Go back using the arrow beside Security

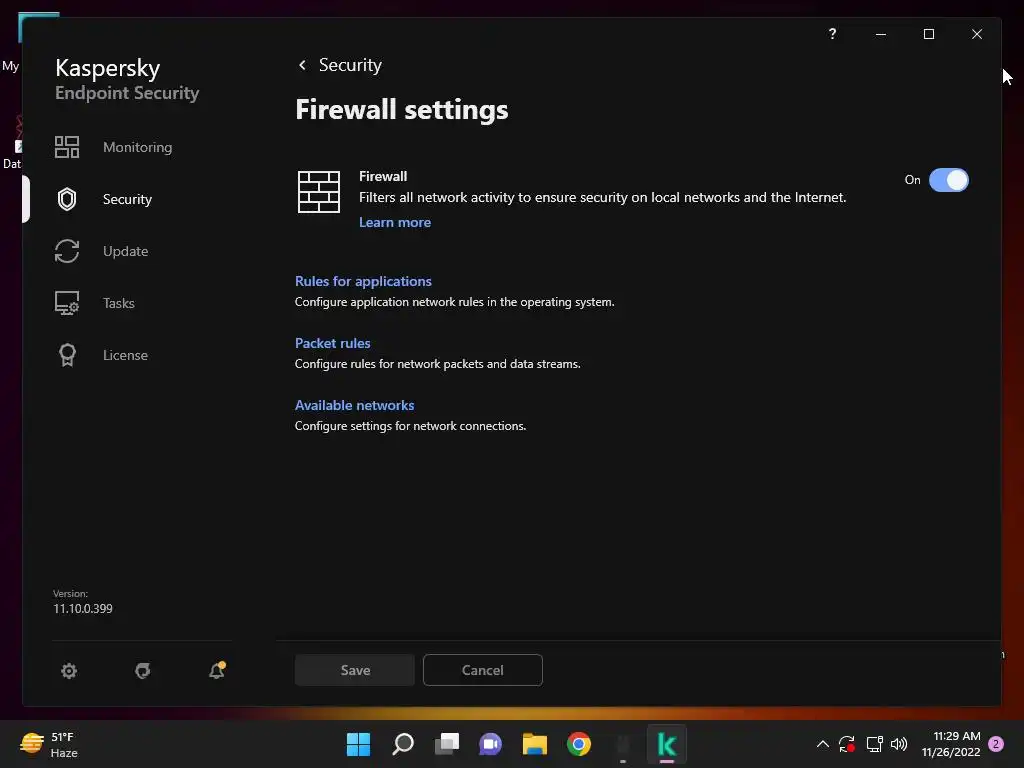(302, 65)
